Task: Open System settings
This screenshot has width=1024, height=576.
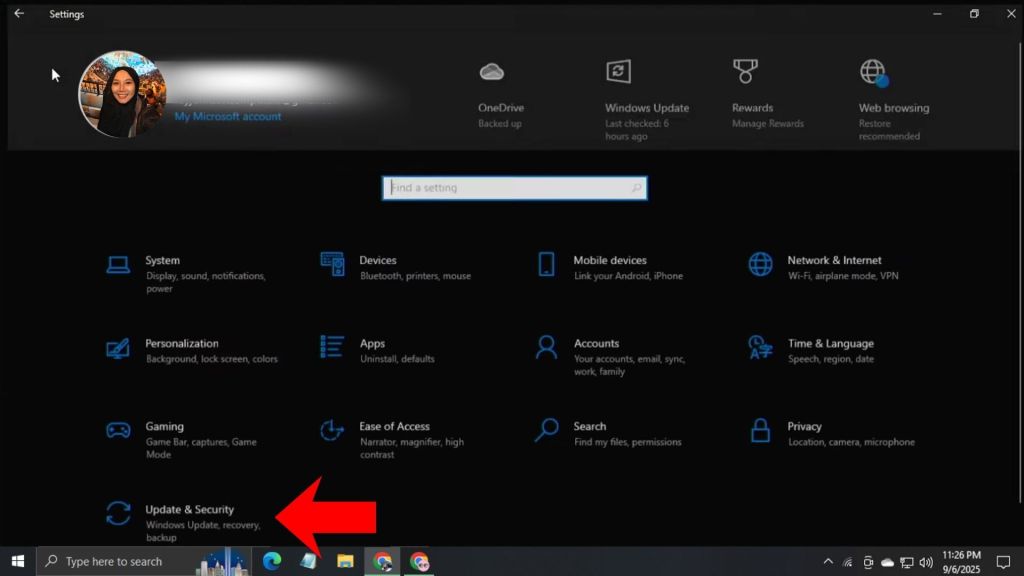Action: [x=162, y=260]
